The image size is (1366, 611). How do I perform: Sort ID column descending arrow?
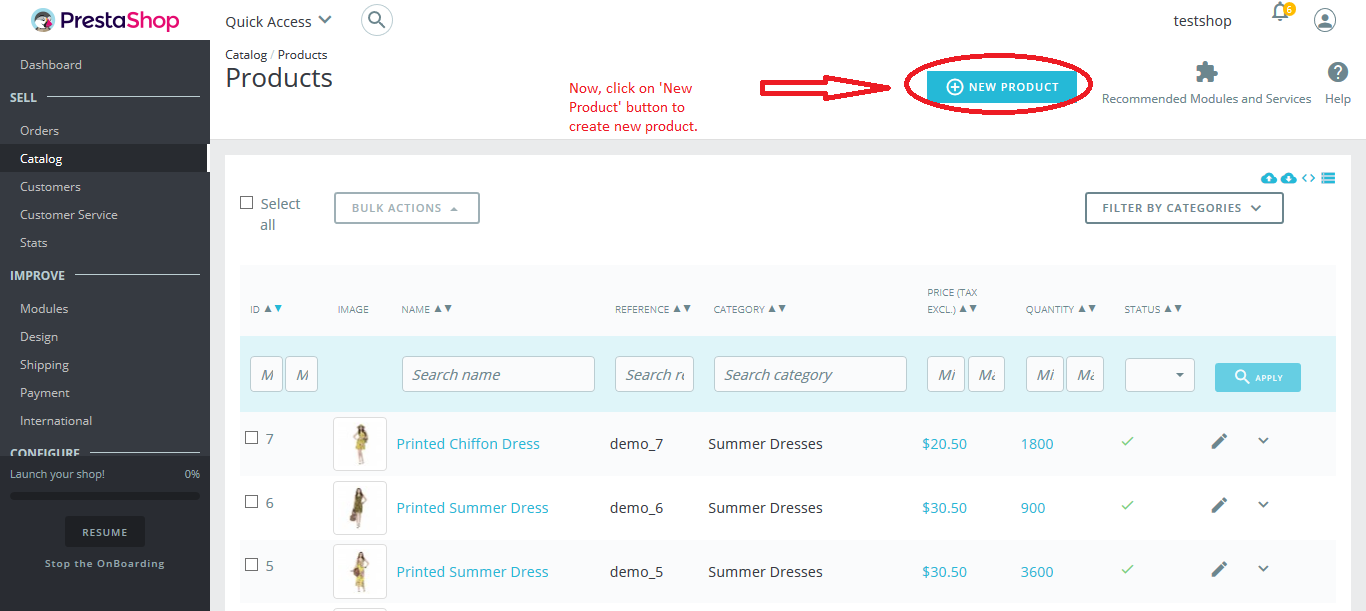click(278, 309)
